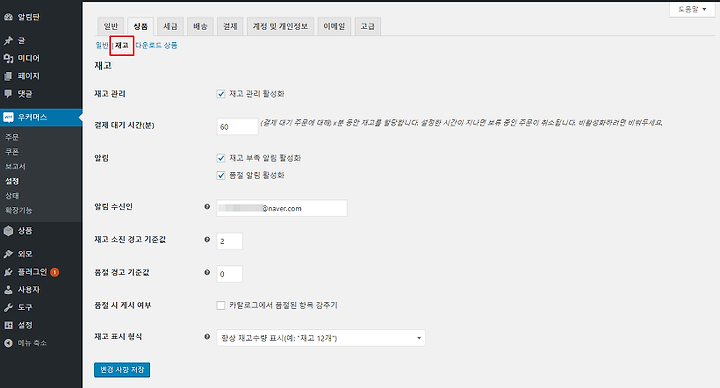Click the plugins (플러그인) plug icon
720x388 pixels.
coord(8,272)
